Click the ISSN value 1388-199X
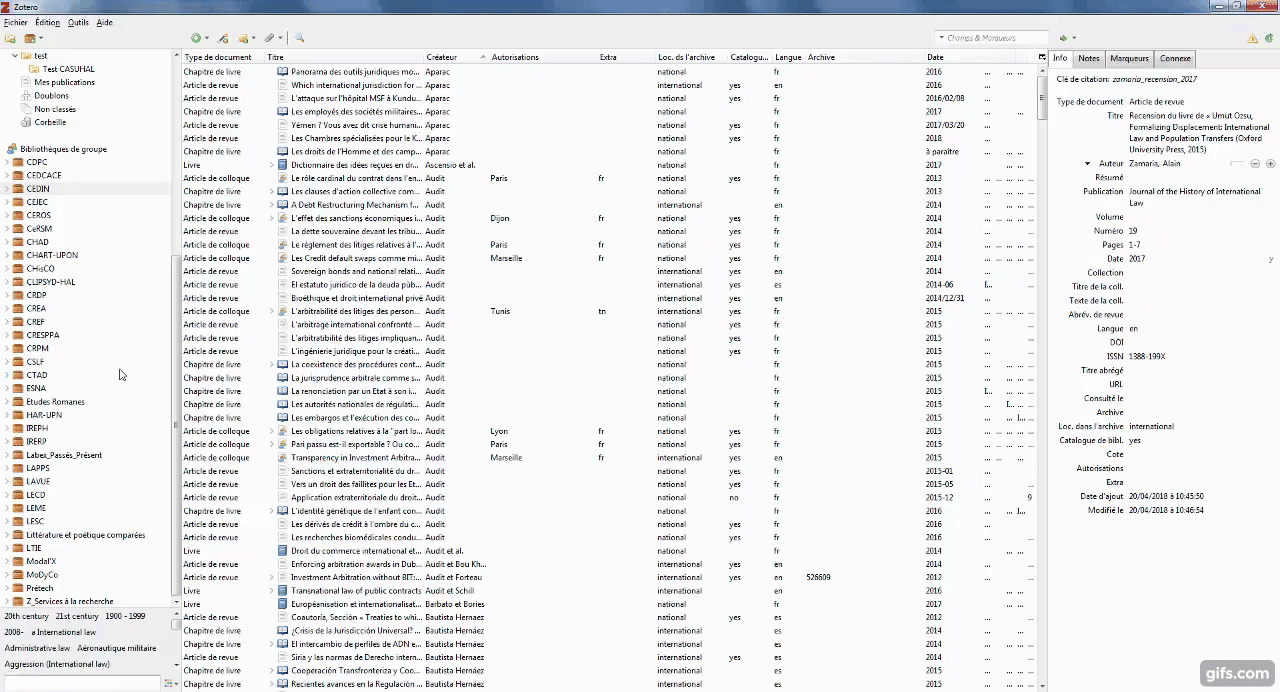The height and width of the screenshot is (692, 1280). point(1147,356)
